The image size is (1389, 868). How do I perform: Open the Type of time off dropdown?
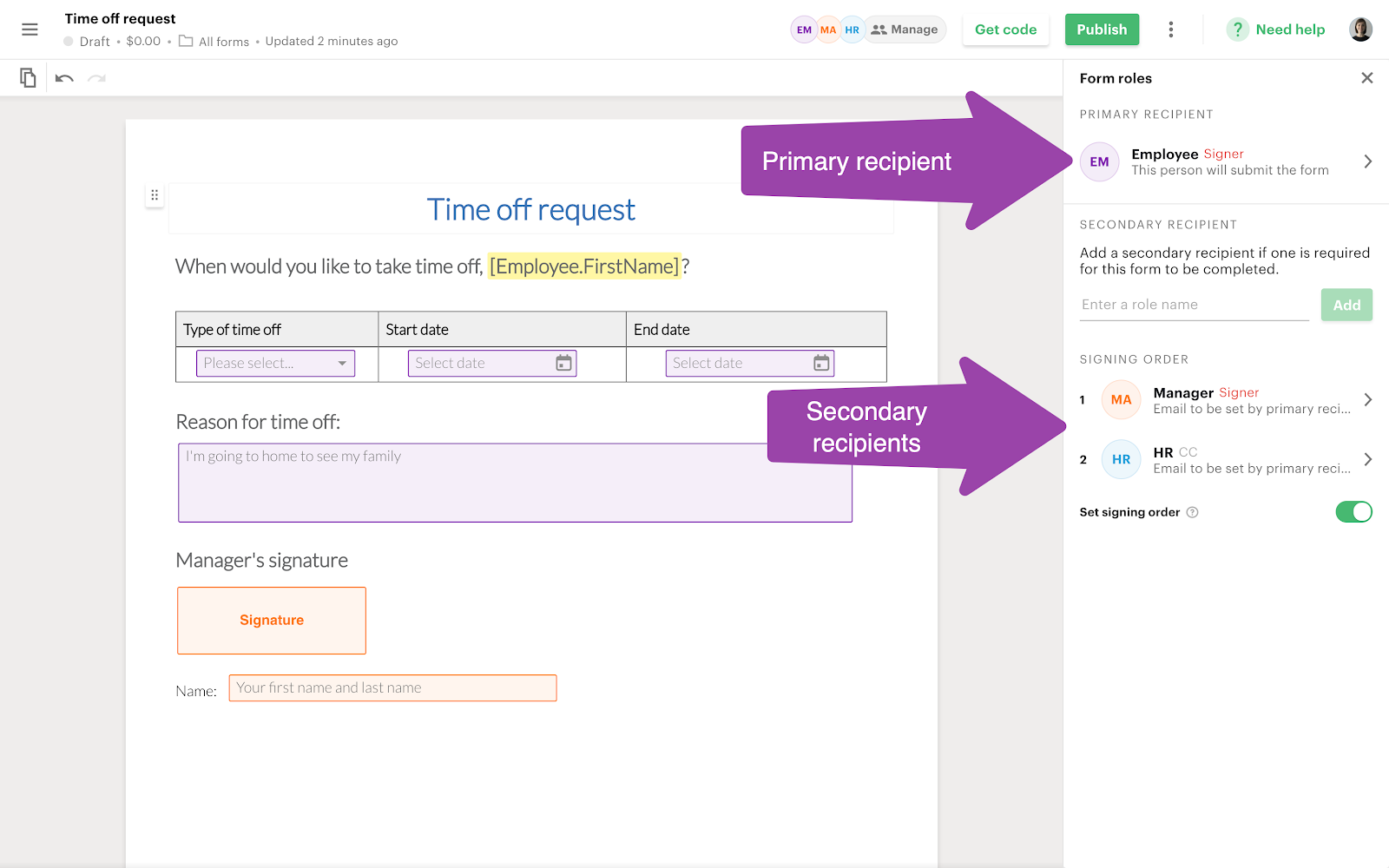pos(274,363)
